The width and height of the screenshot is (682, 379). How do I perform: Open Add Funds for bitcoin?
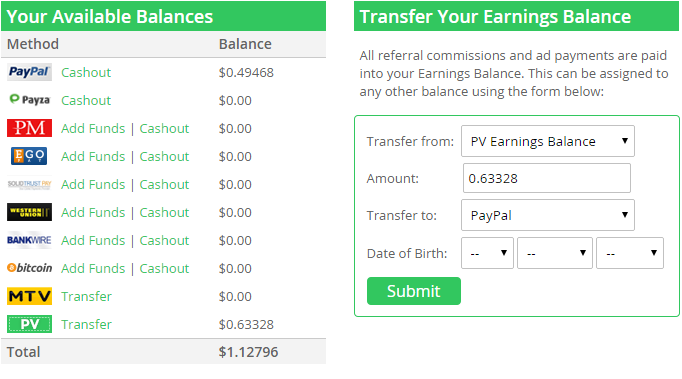[93, 268]
